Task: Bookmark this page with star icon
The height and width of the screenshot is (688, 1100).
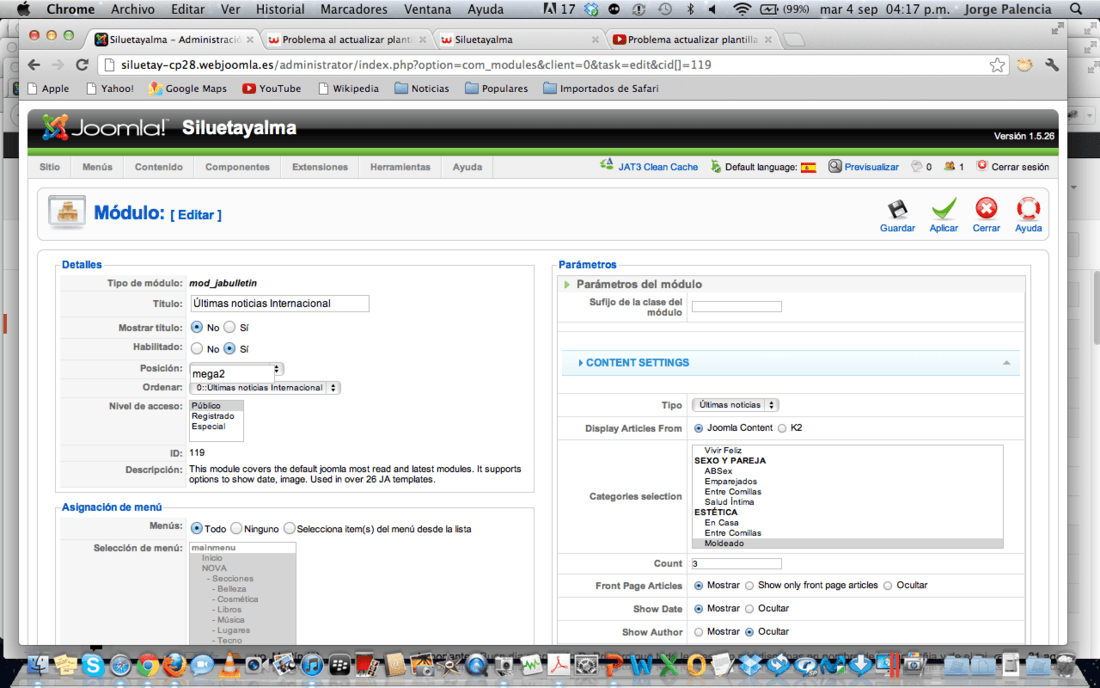Action: pos(997,65)
